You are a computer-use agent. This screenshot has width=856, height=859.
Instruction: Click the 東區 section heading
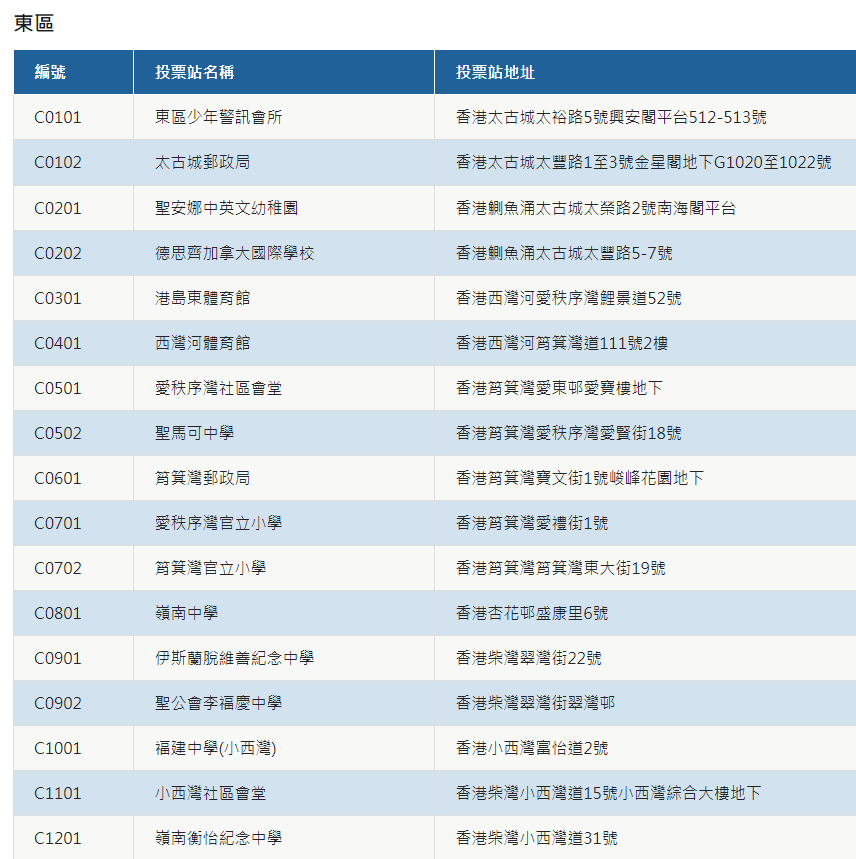[x=34, y=22]
